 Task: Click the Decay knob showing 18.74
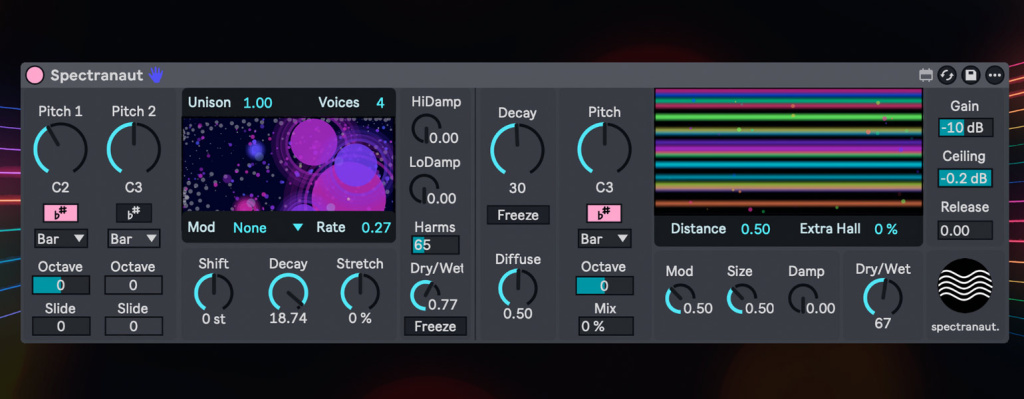coord(288,293)
